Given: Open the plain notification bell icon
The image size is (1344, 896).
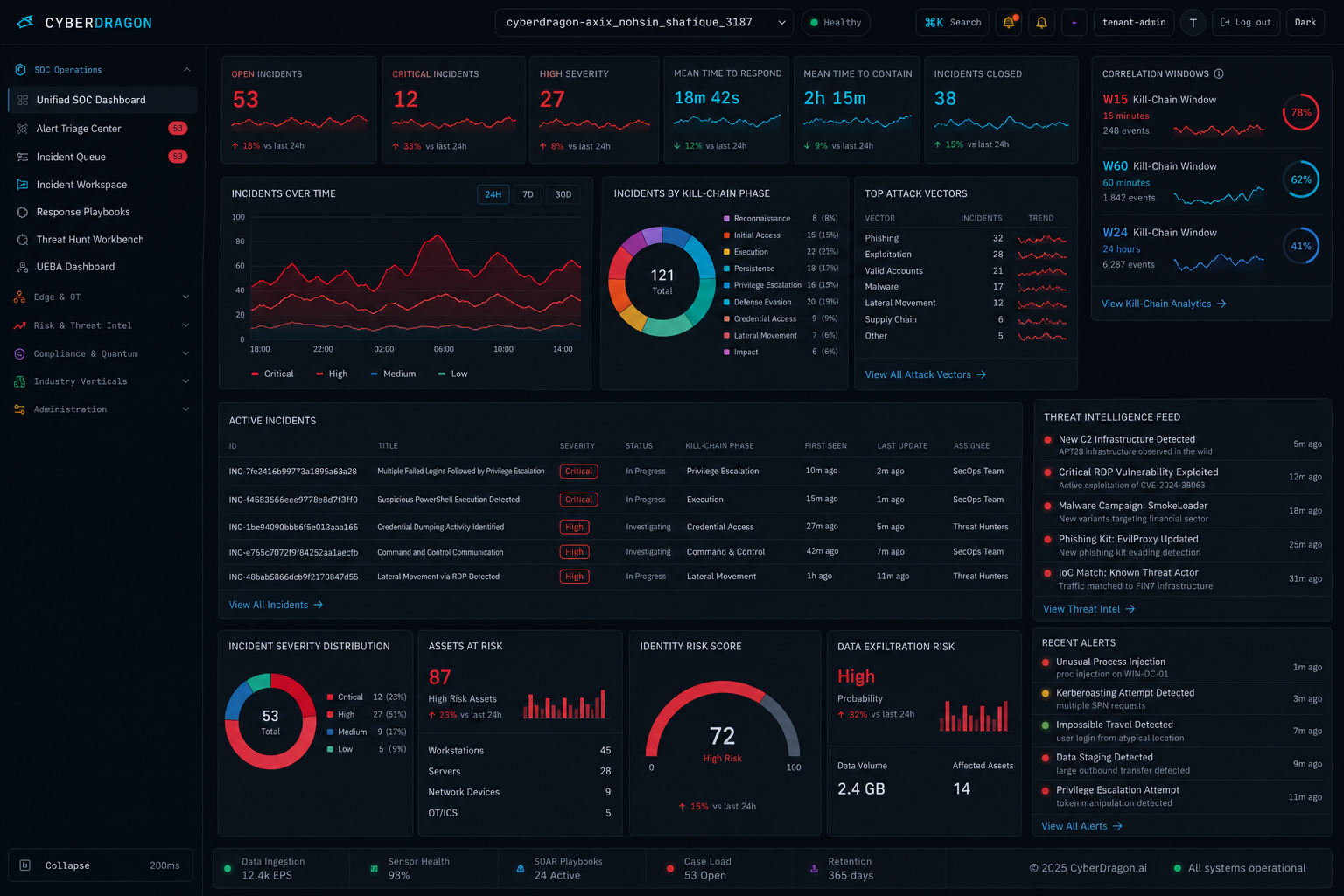Looking at the screenshot, I should click(1041, 23).
